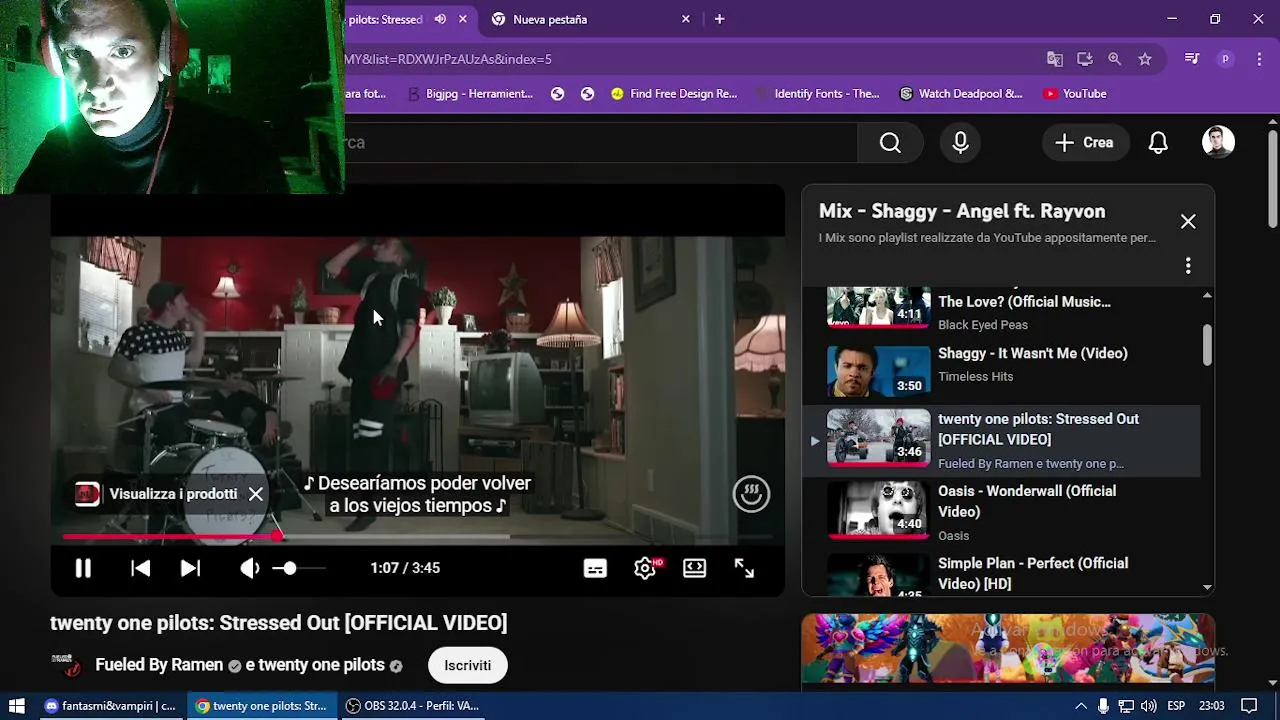Open the zoom magnifier in address bar

[1115, 59]
